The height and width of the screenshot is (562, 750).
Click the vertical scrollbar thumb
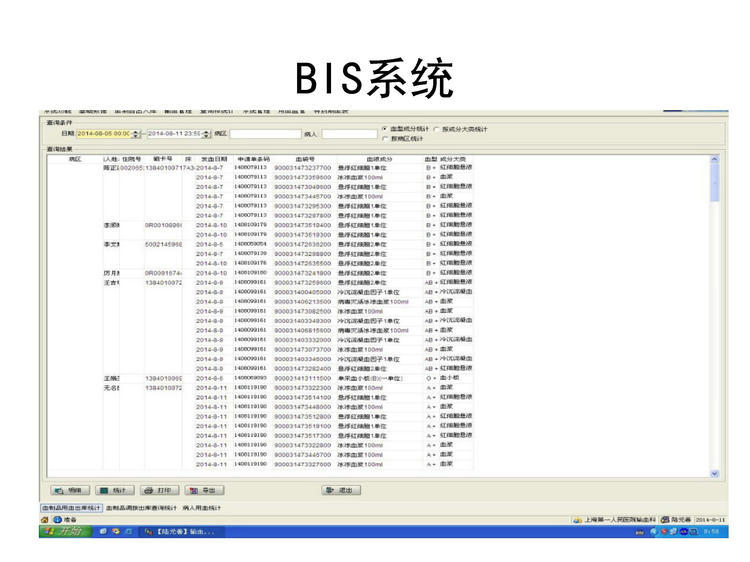pyautogui.click(x=715, y=182)
